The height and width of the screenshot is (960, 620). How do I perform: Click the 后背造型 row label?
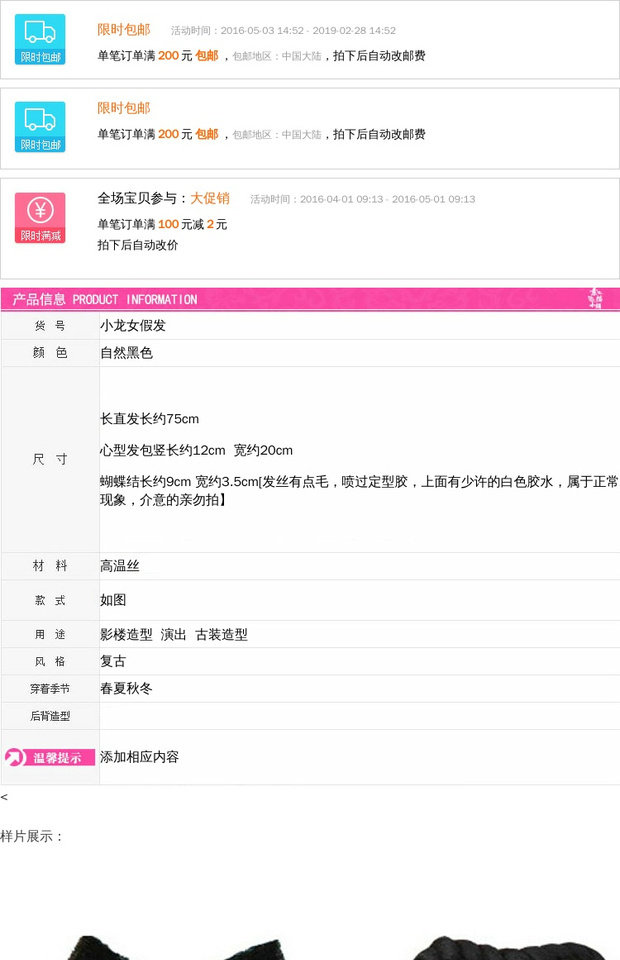50,716
